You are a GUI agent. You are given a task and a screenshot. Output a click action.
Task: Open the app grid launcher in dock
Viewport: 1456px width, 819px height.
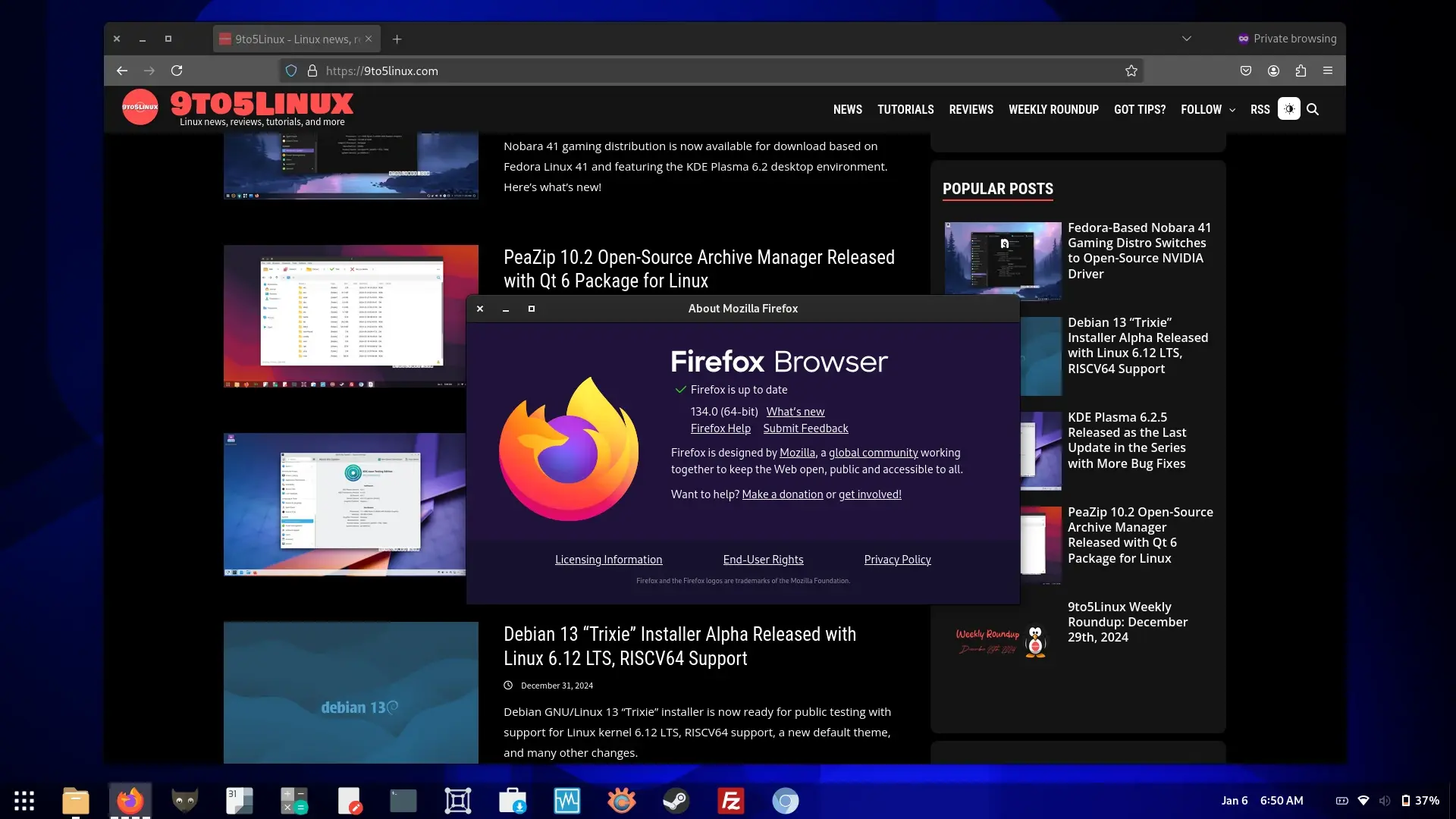24,801
